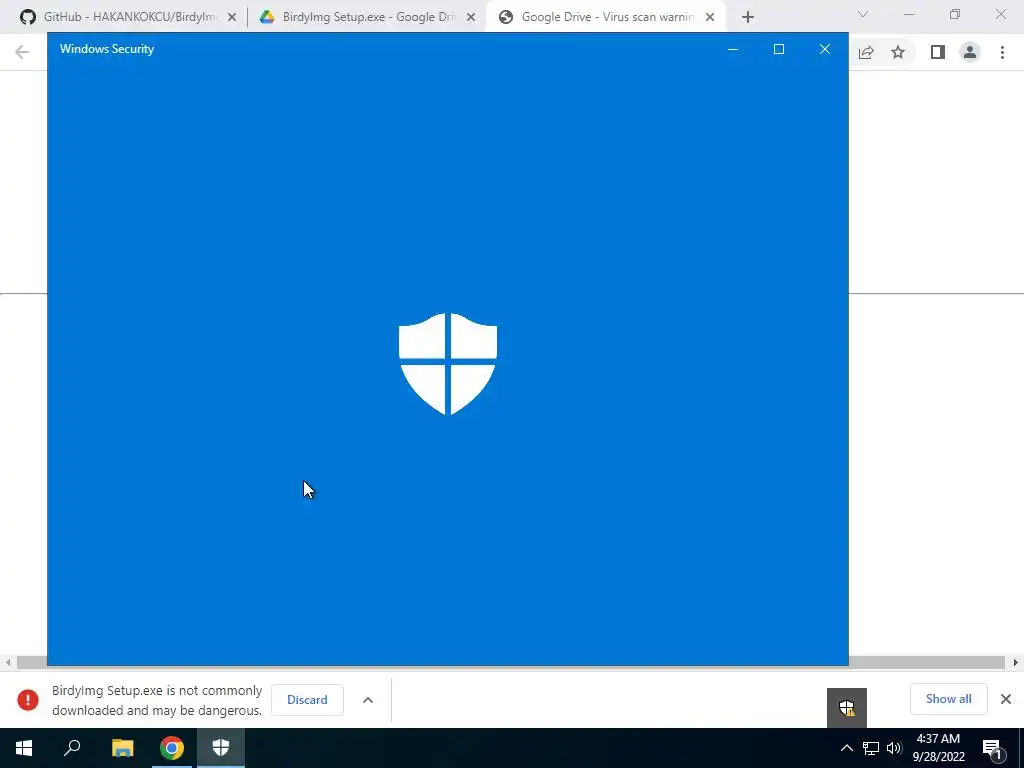Click the Windows Security tray shield icon

click(846, 707)
